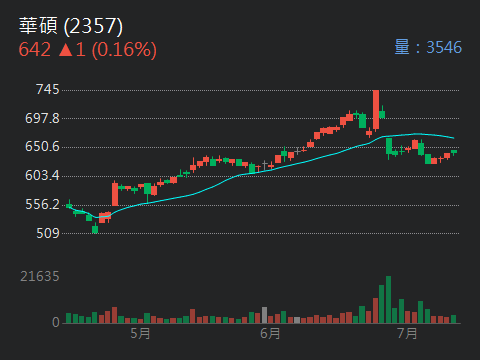Click the gray volume bar before 6月
This screenshot has height=360, width=480.
click(x=265, y=315)
